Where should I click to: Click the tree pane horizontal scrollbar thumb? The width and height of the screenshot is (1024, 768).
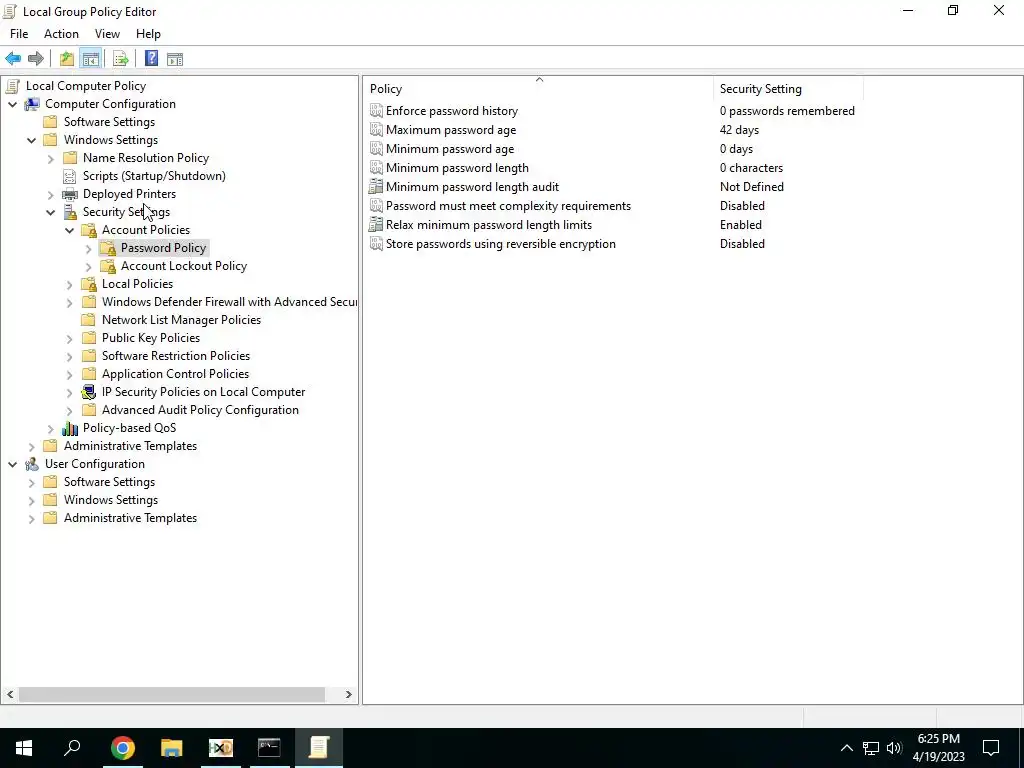[x=172, y=694]
